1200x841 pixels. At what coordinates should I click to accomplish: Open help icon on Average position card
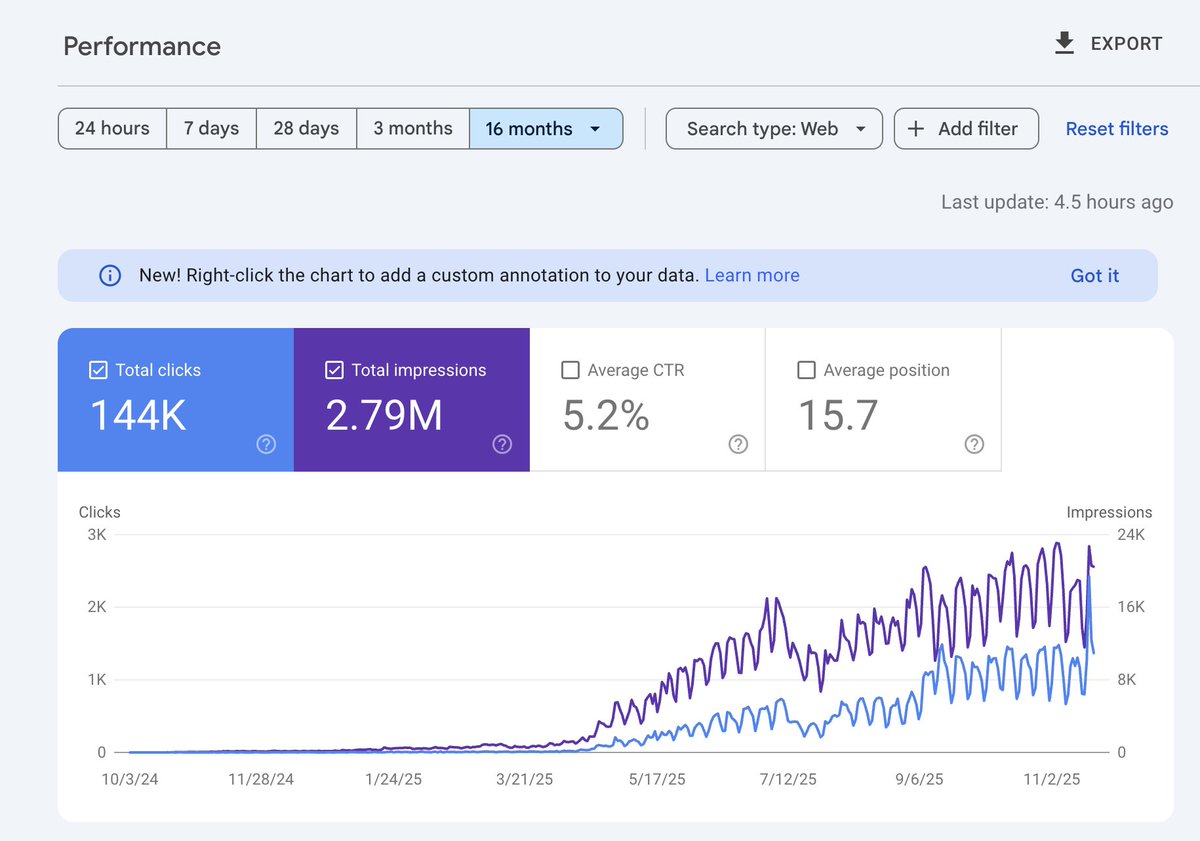(974, 445)
